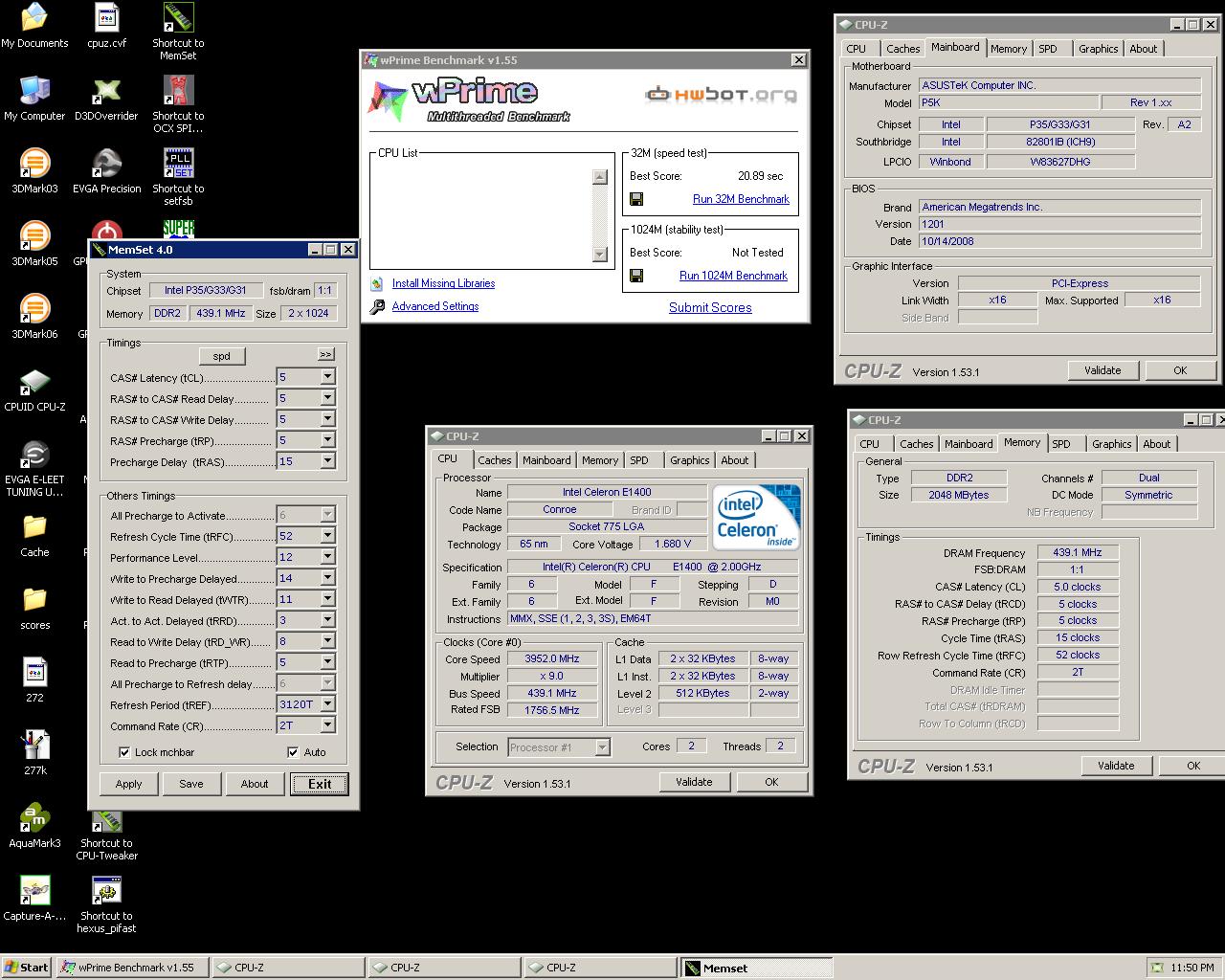Click the wrench icon for Advanced Settings

point(377,306)
